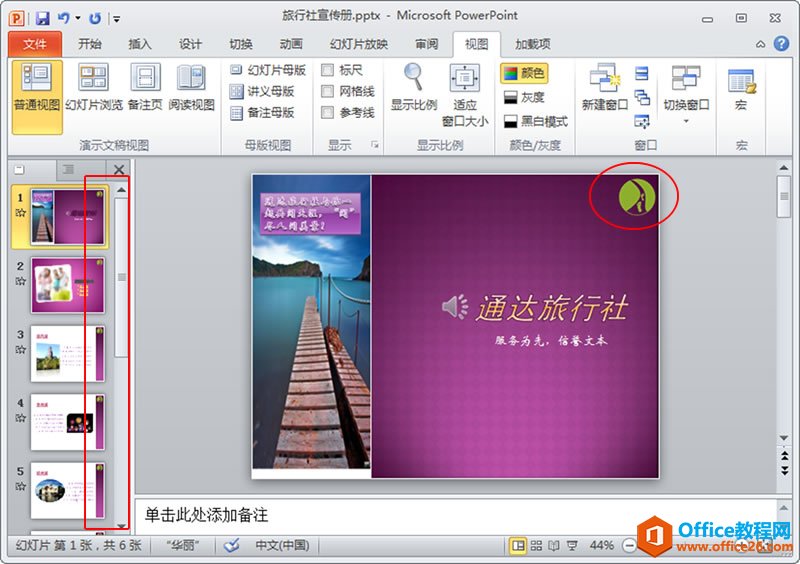The image size is (800, 564).
Task: Open the 显示 group dialog launcher
Action: (x=375, y=145)
